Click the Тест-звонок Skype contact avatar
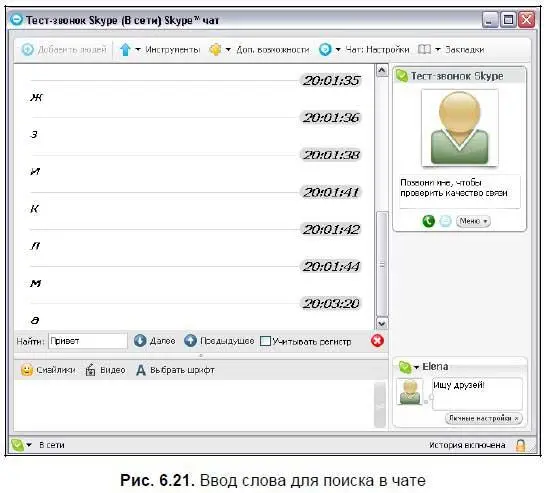Viewport: 547px width, 493px height. (460, 128)
